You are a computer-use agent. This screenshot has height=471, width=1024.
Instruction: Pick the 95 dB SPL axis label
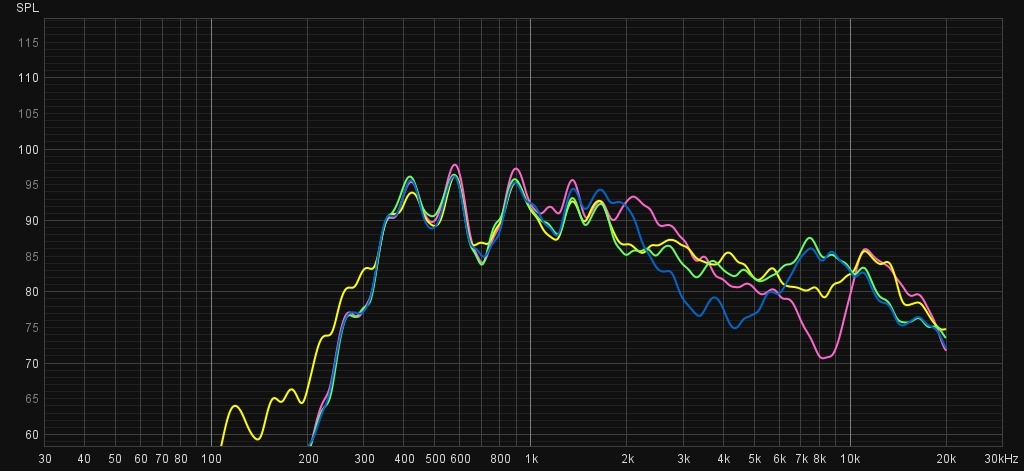point(33,185)
